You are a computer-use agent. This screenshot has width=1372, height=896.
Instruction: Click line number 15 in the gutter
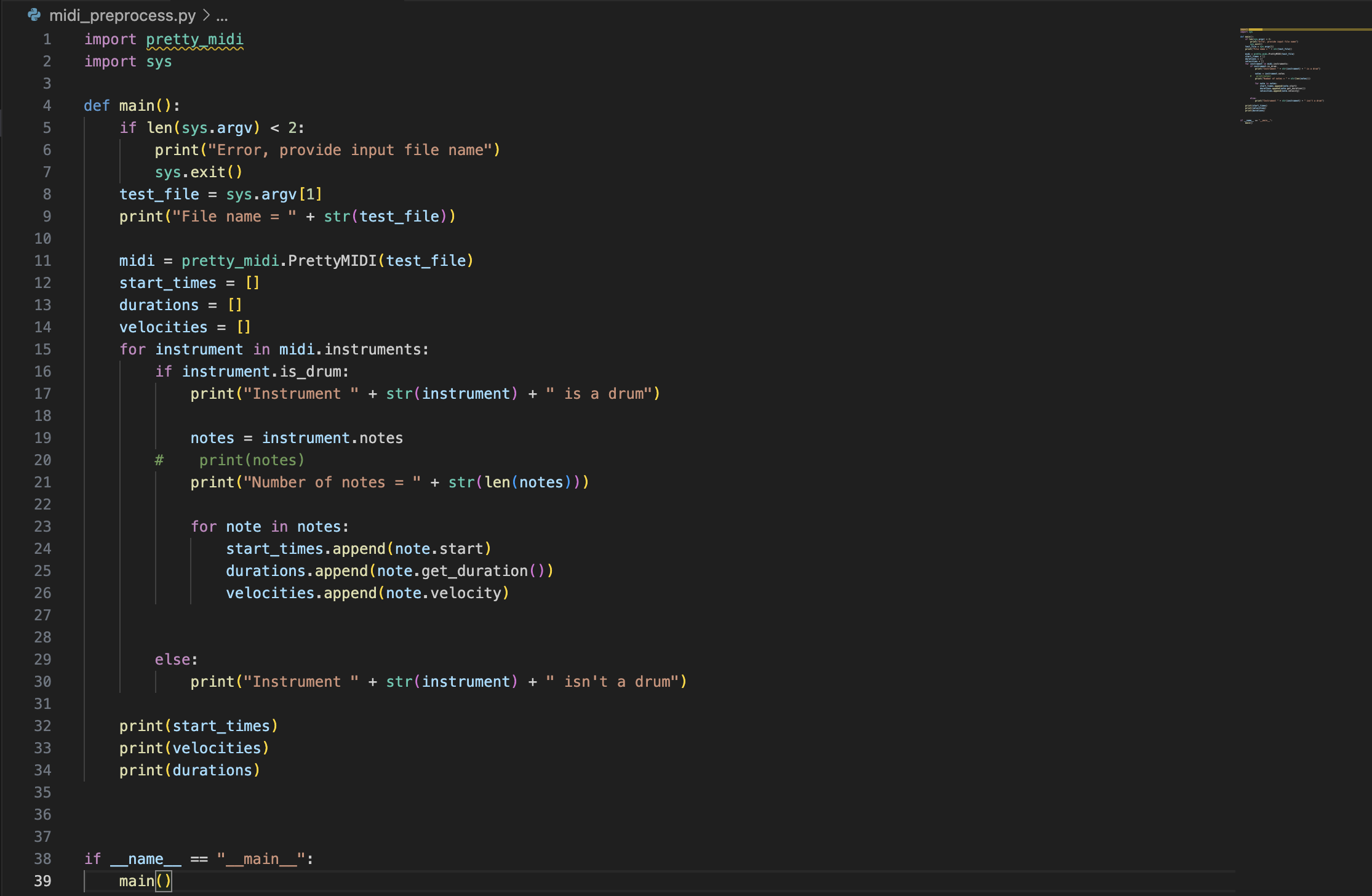42,349
